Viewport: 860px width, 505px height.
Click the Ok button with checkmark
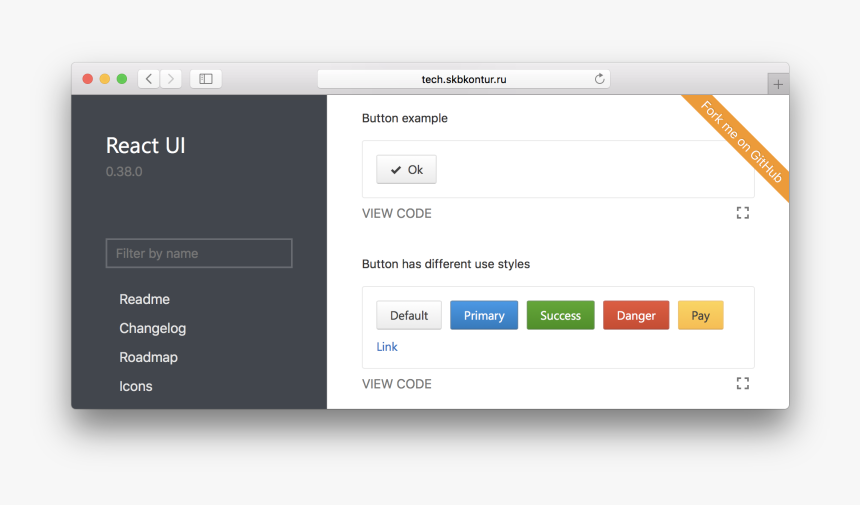[x=406, y=169]
